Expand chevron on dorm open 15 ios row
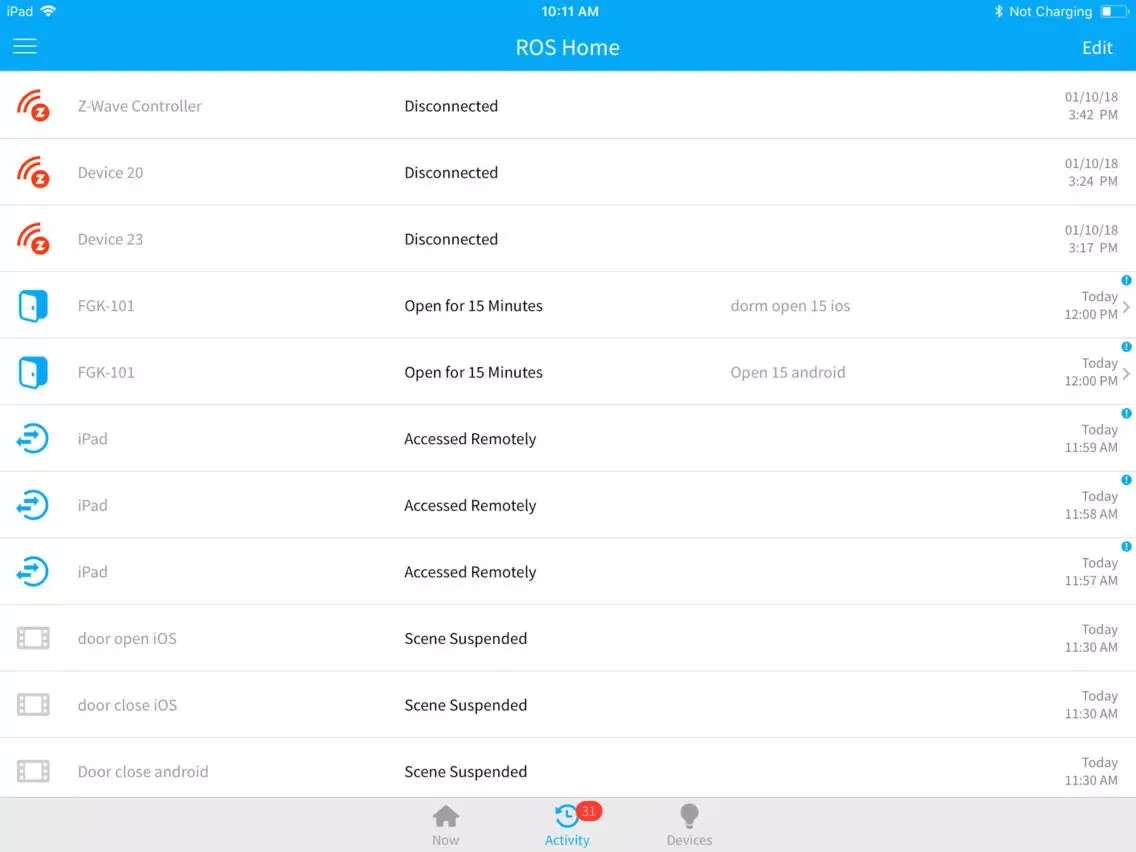This screenshot has height=852, width=1136. (1126, 306)
